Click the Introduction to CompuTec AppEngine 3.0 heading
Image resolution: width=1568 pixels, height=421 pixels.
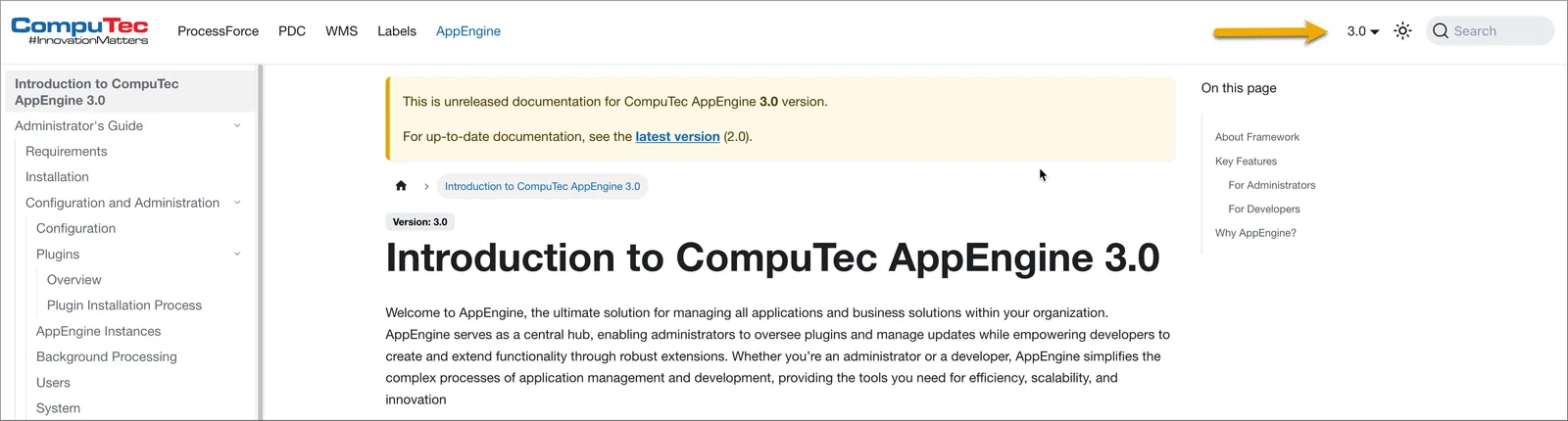pos(772,257)
